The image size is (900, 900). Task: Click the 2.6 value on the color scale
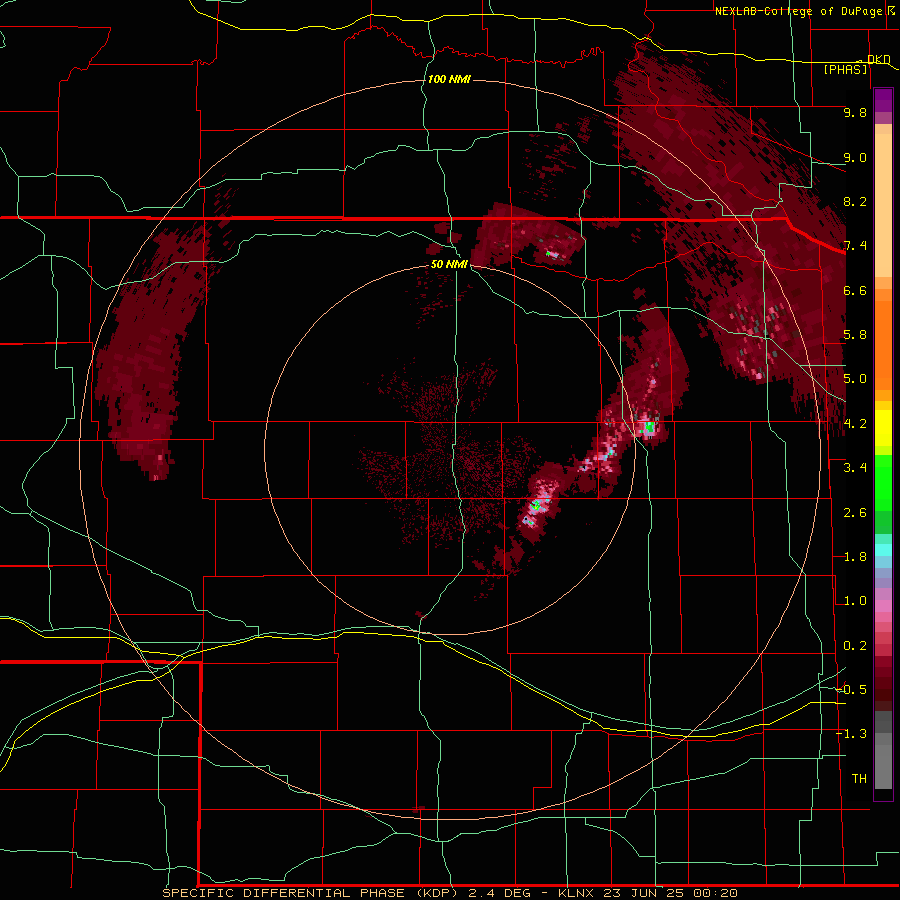(x=855, y=513)
